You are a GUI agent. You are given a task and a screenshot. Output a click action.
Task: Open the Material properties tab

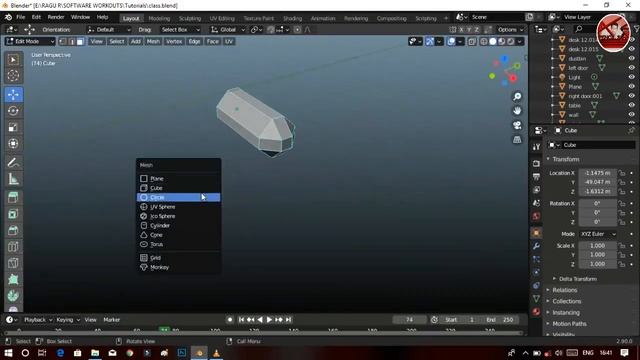(536, 312)
